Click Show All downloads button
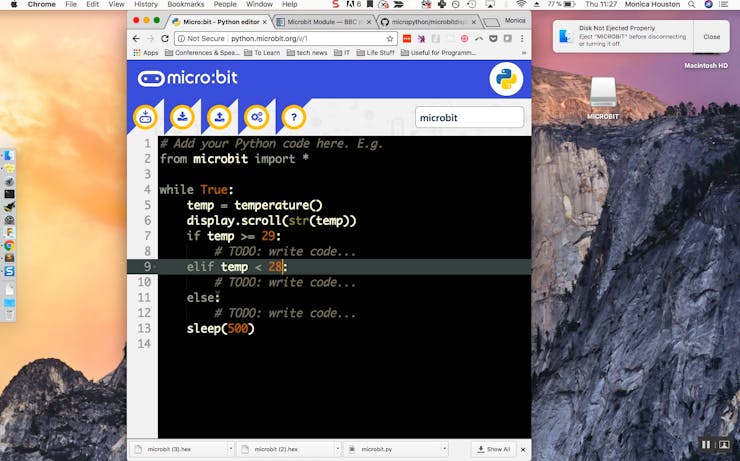The width and height of the screenshot is (740, 461). [493, 449]
